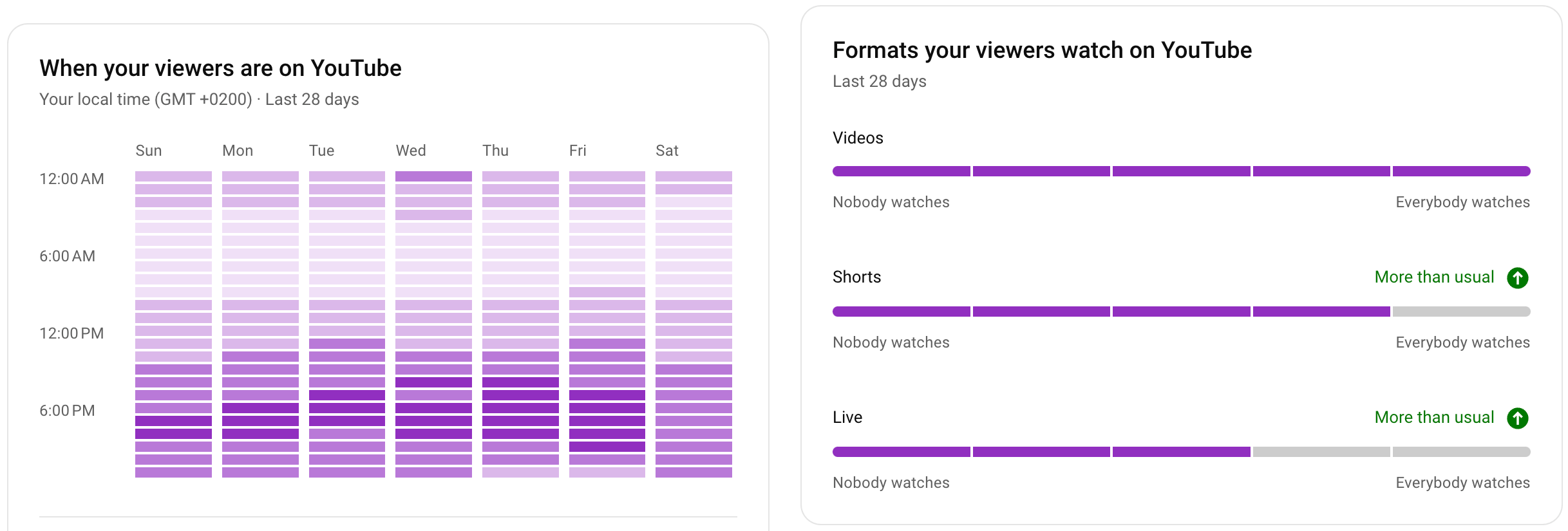1568x531 pixels.
Task: Click the Live format progress bar
Action: (1182, 452)
